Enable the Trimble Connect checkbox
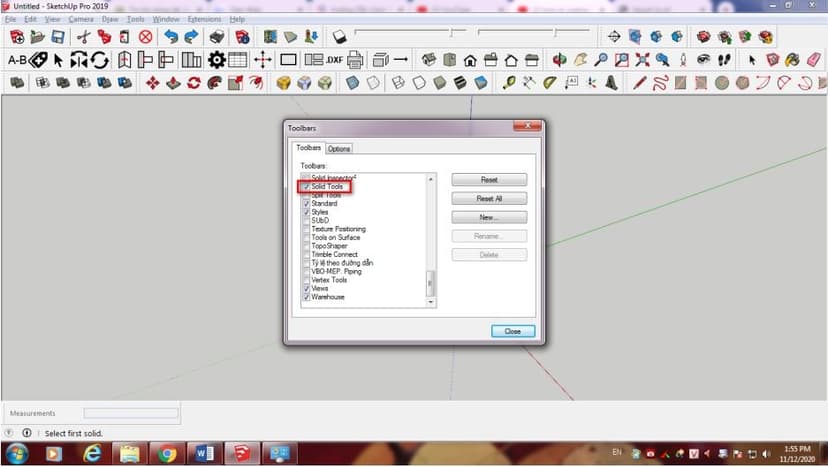The width and height of the screenshot is (828, 467). point(306,254)
